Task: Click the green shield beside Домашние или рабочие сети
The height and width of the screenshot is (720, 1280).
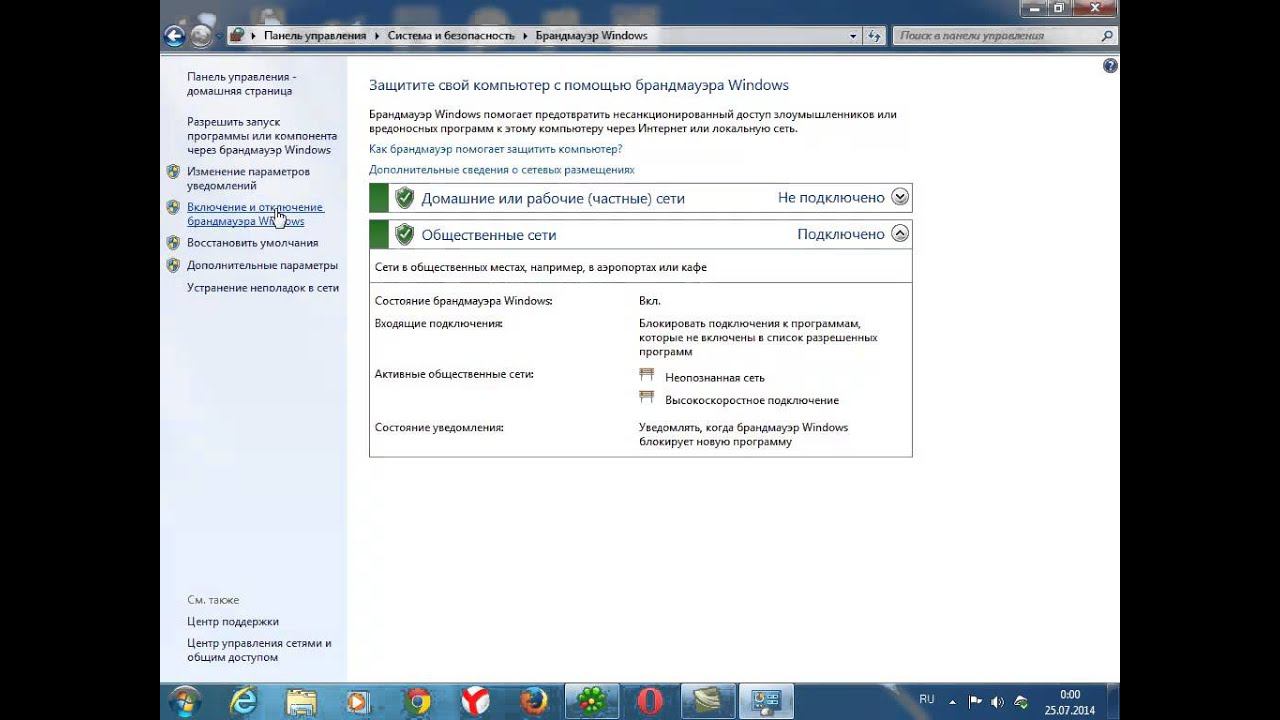Action: pyautogui.click(x=404, y=198)
